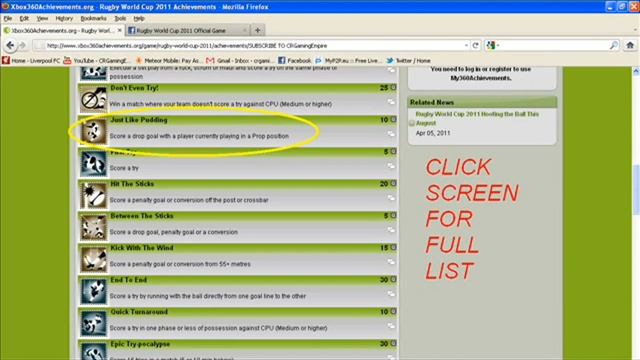Click the Just Like Pudding achievement icon
The width and height of the screenshot is (640, 360).
click(x=93, y=131)
